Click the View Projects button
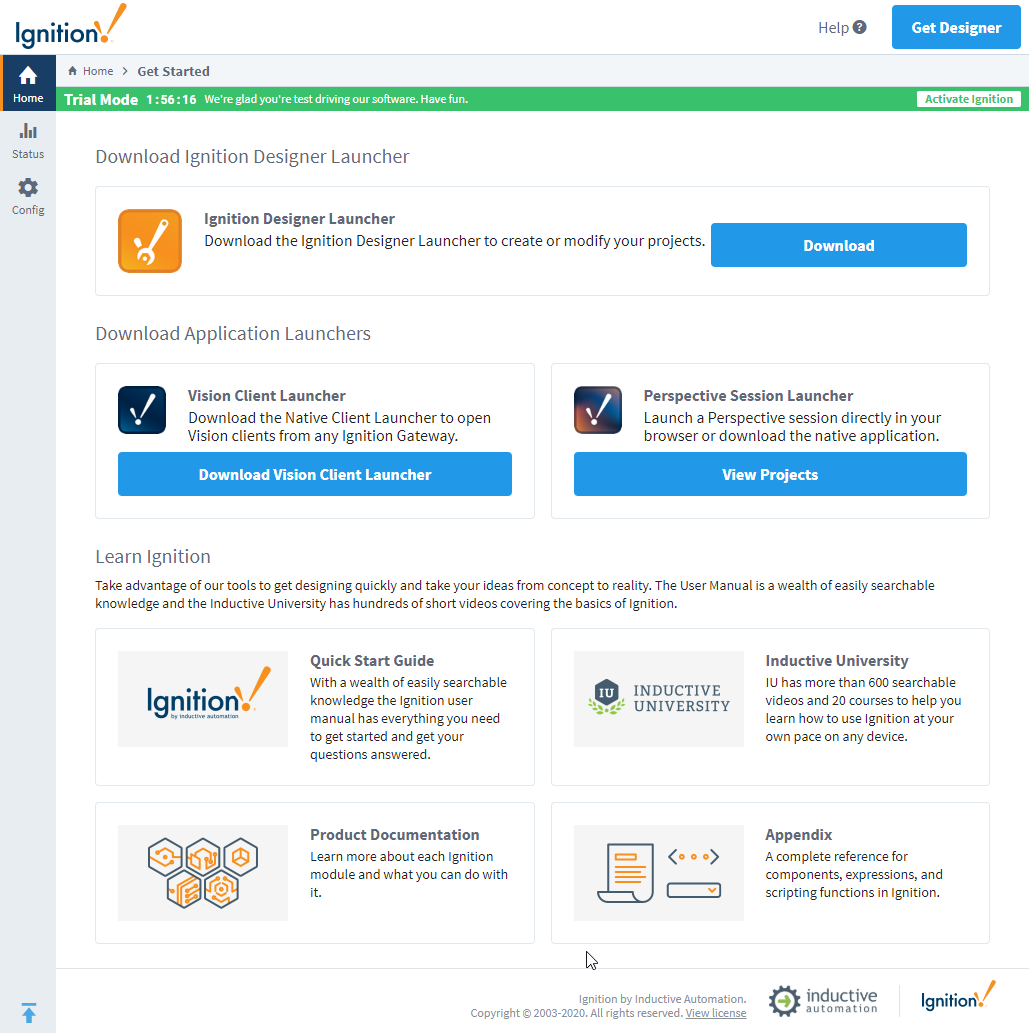This screenshot has width=1029, height=1033. [x=770, y=474]
